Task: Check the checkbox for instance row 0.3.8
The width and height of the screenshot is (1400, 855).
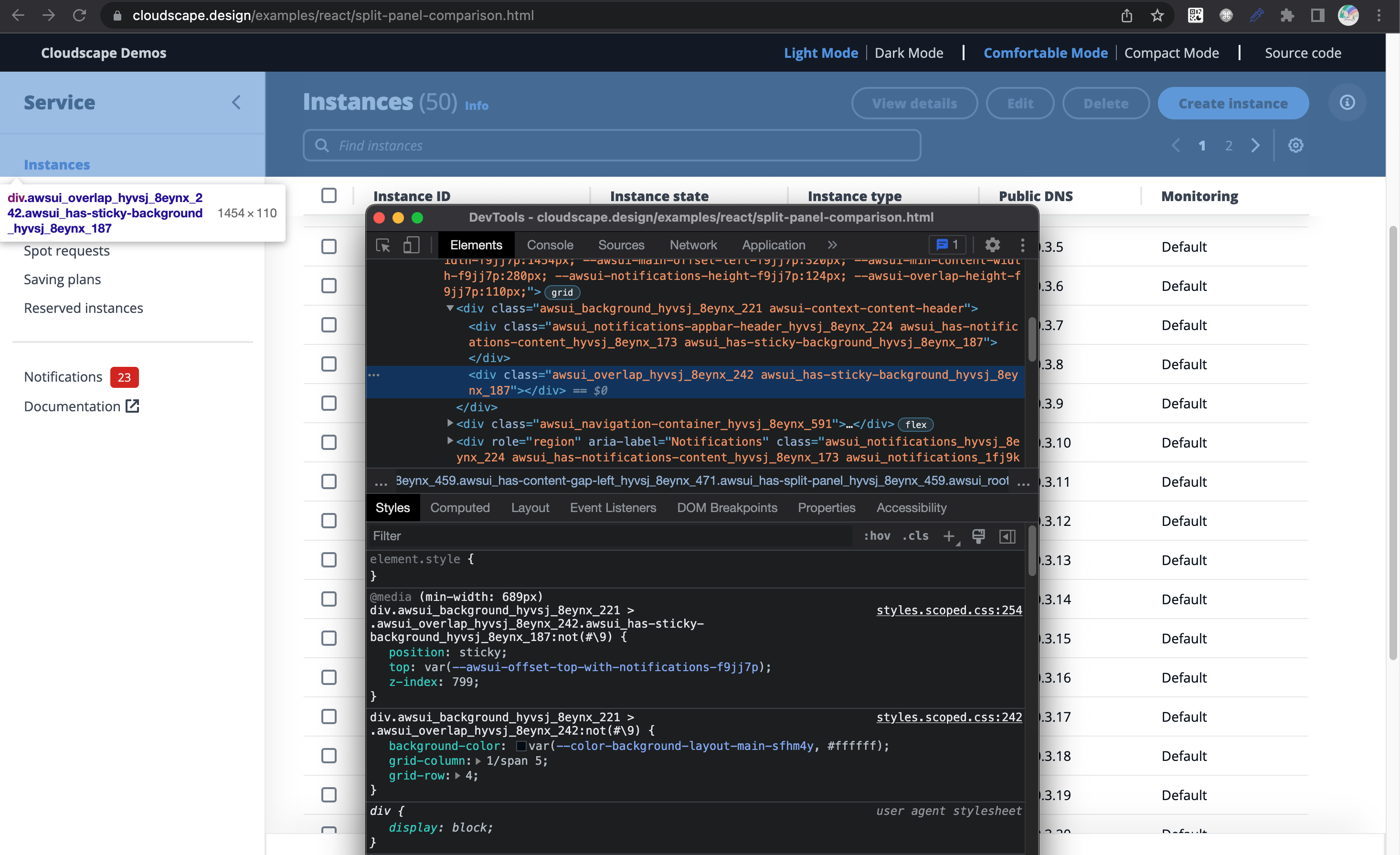Action: [x=329, y=364]
